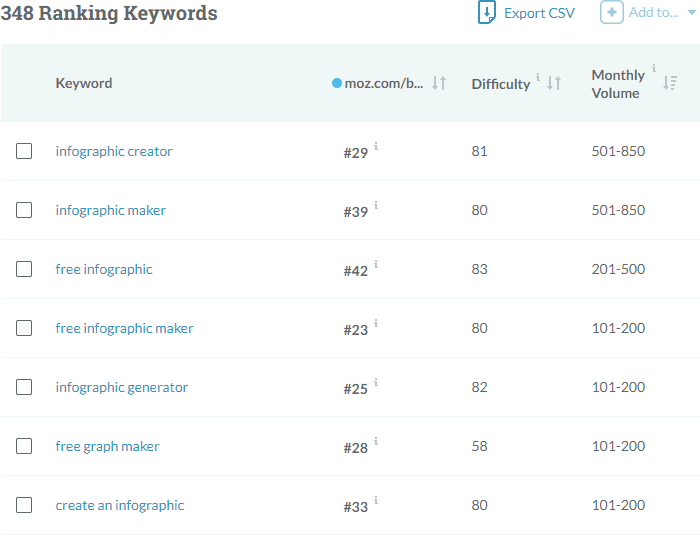Expand the Add to dropdown arrow
The image size is (700, 535).
pyautogui.click(x=691, y=13)
